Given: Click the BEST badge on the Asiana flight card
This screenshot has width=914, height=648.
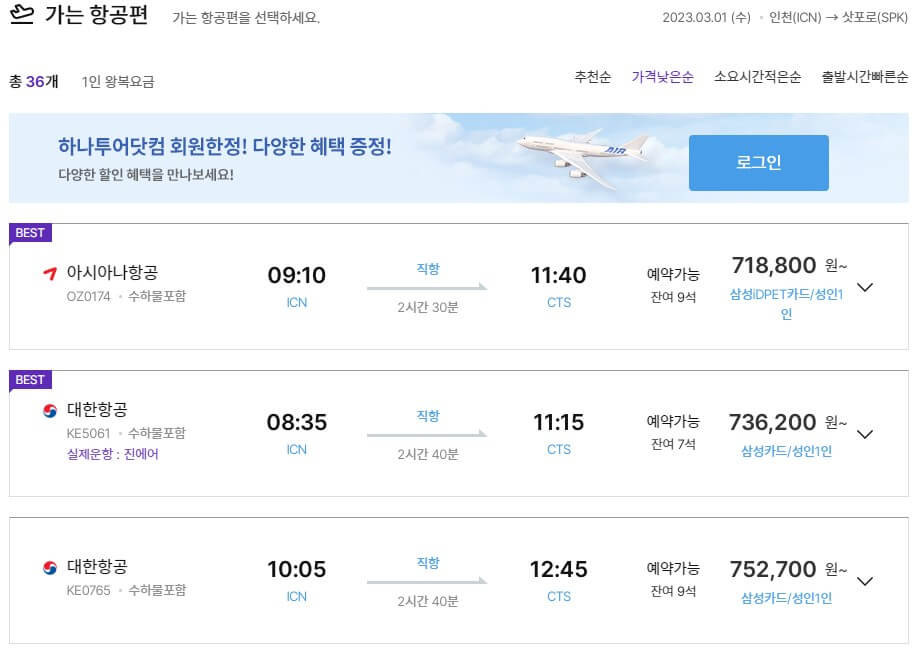Looking at the screenshot, I should 30,232.
